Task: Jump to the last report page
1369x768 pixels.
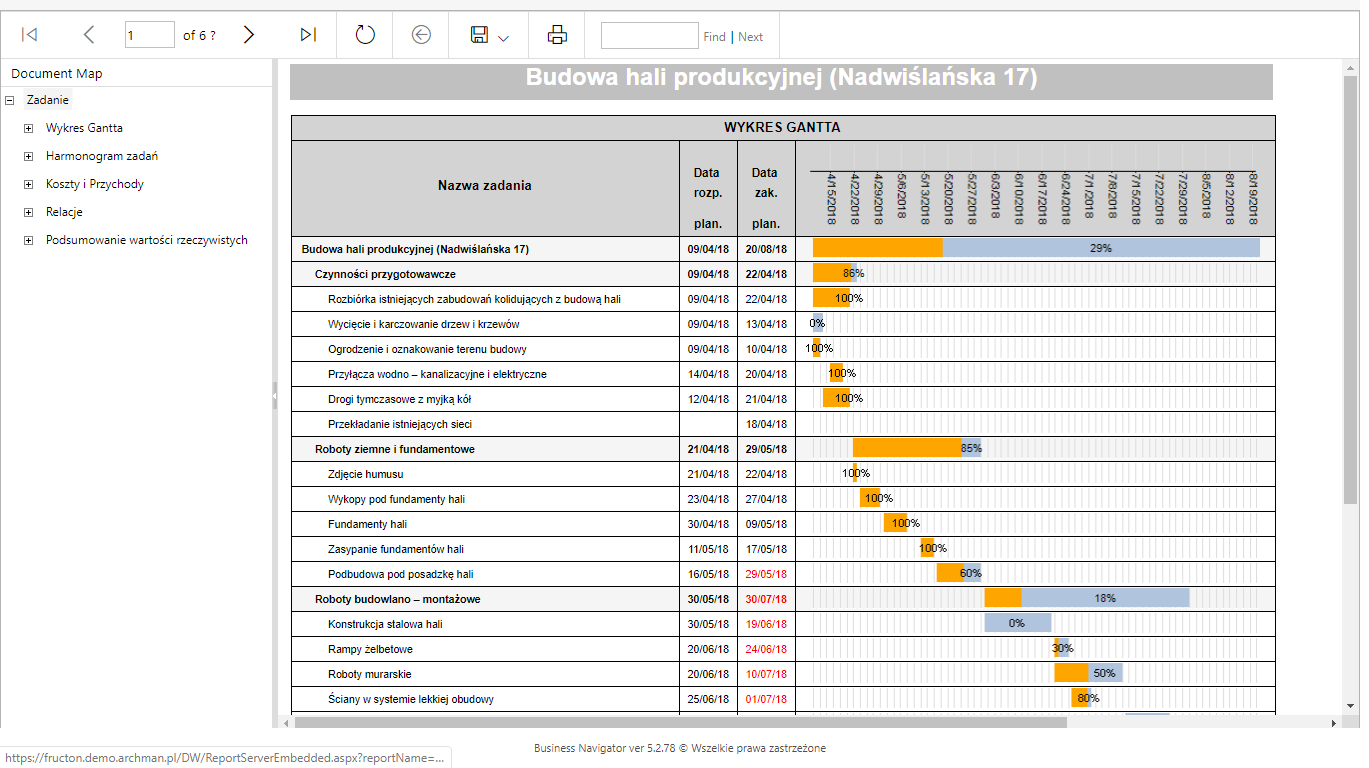Action: click(308, 35)
